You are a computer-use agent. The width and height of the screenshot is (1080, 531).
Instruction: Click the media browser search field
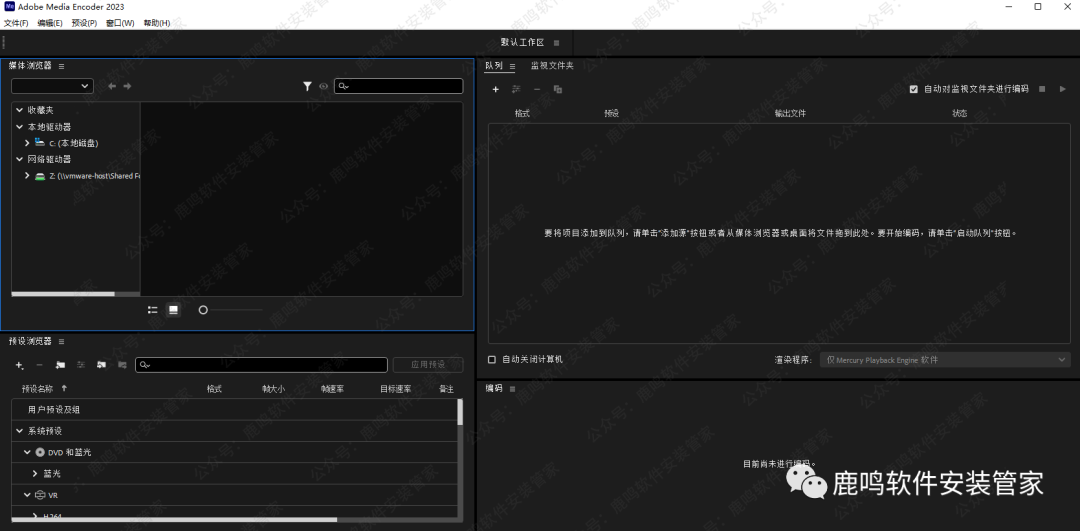pyautogui.click(x=399, y=86)
